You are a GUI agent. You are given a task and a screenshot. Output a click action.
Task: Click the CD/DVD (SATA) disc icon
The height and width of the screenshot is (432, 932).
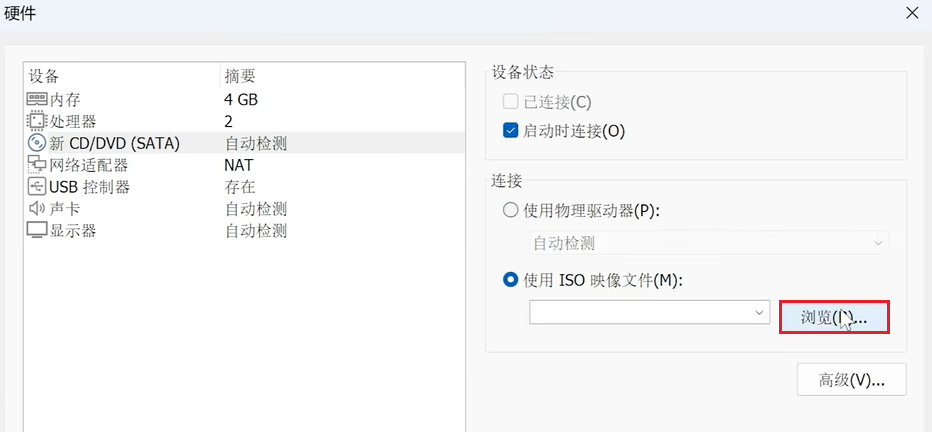37,143
